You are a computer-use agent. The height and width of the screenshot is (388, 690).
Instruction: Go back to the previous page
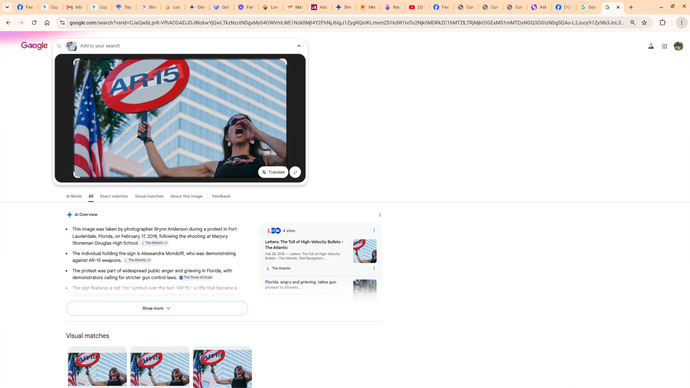click(x=8, y=22)
